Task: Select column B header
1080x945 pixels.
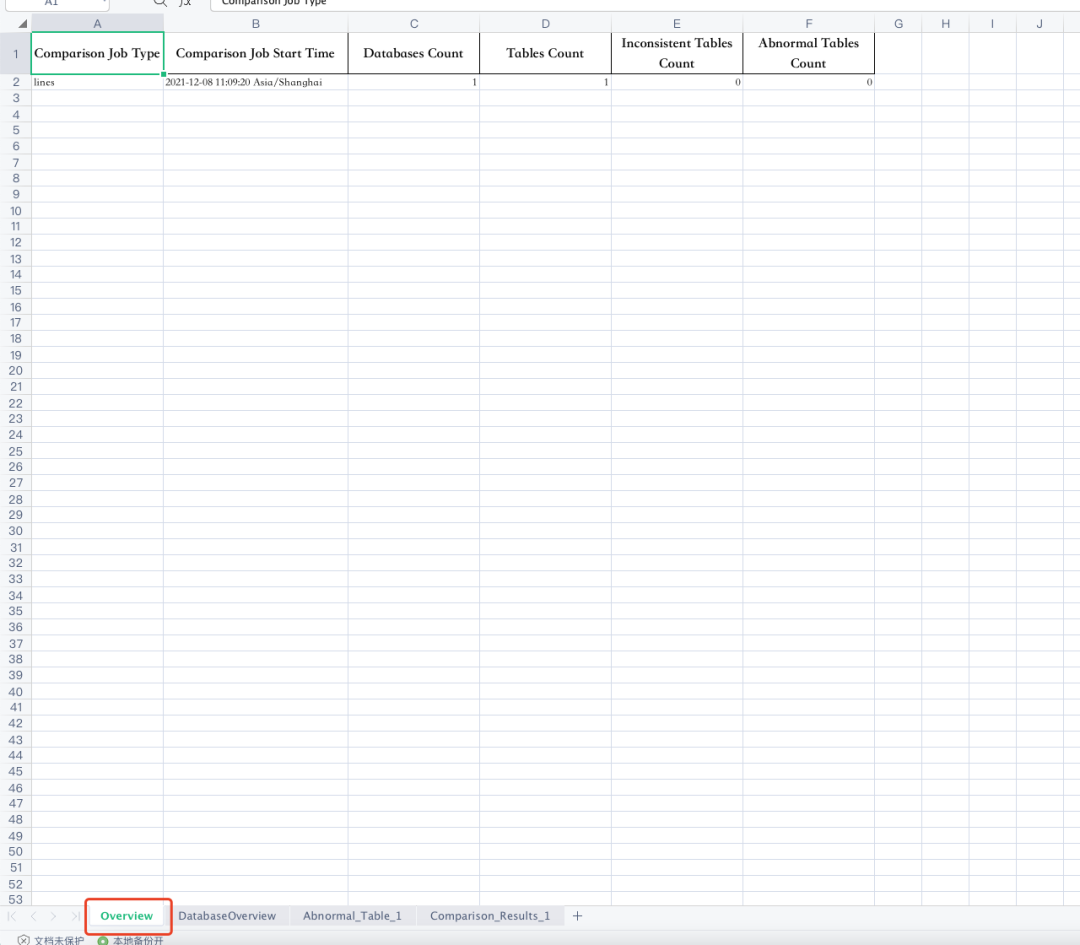Action: coord(256,24)
